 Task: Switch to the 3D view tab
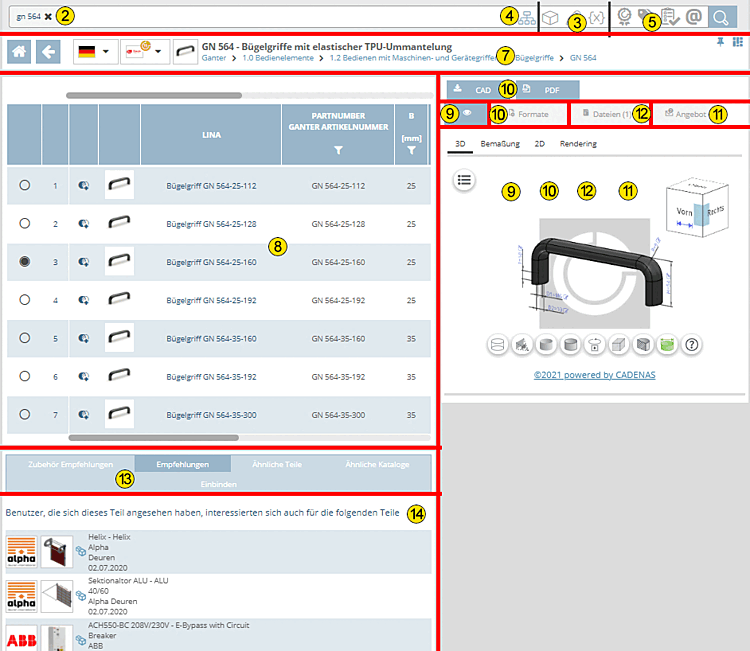(x=460, y=144)
